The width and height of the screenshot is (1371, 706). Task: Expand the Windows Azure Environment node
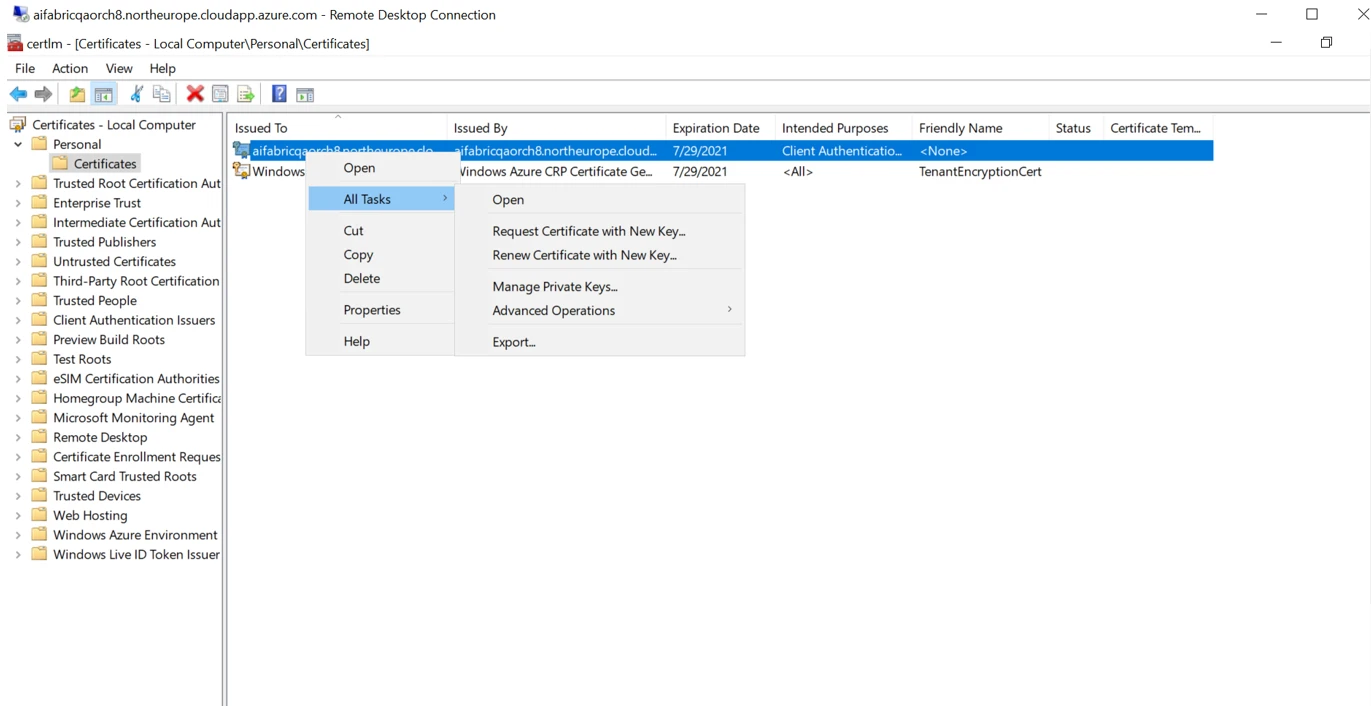pos(18,535)
